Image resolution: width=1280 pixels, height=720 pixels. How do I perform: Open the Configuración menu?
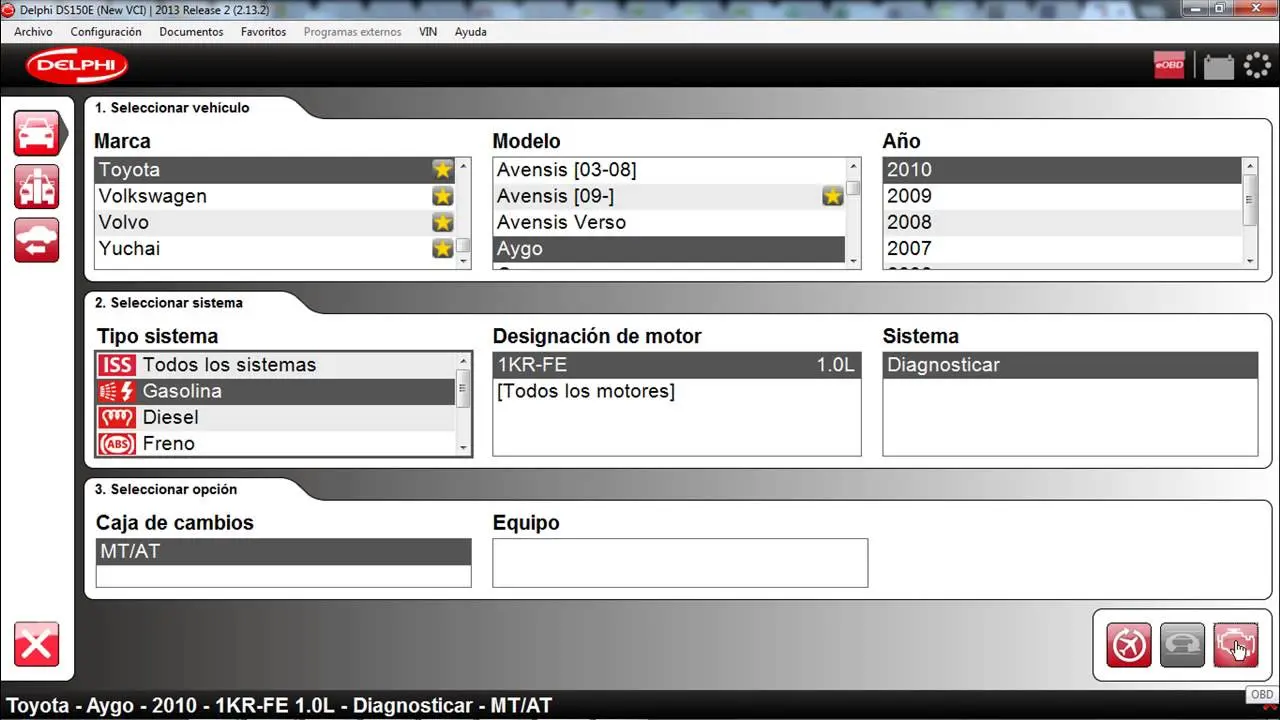(x=106, y=32)
